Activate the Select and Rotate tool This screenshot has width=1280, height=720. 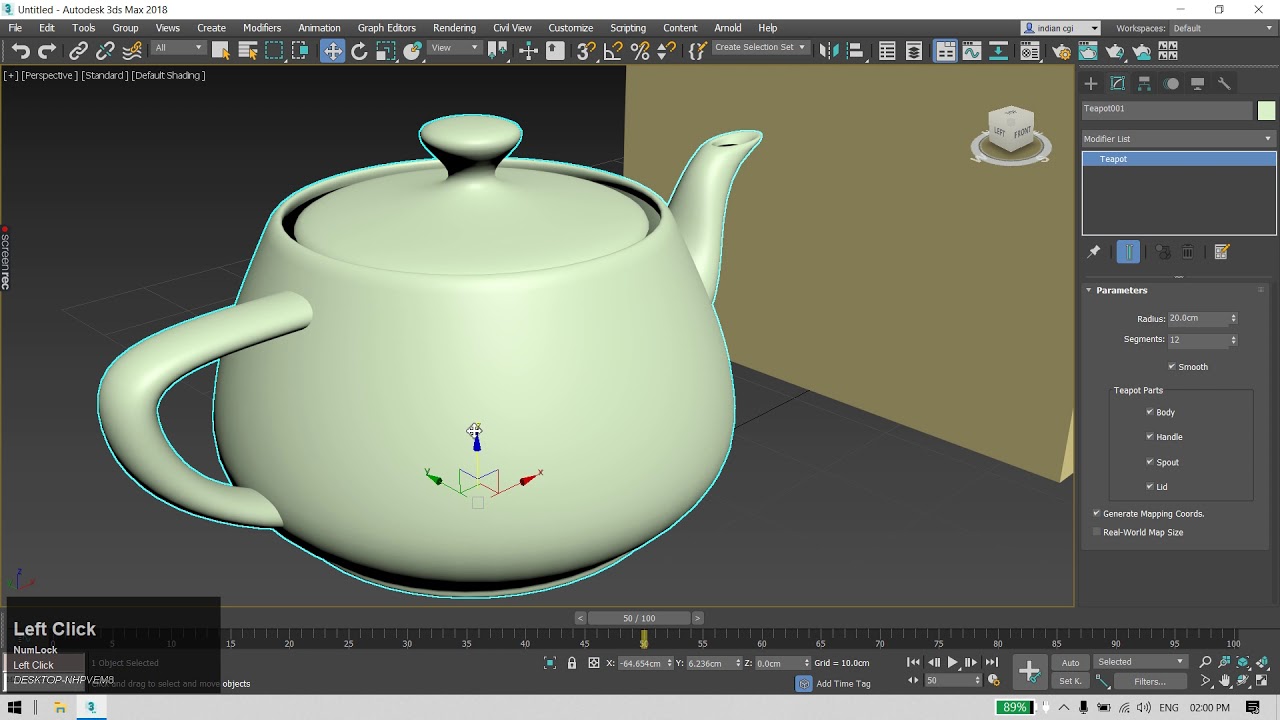359,51
